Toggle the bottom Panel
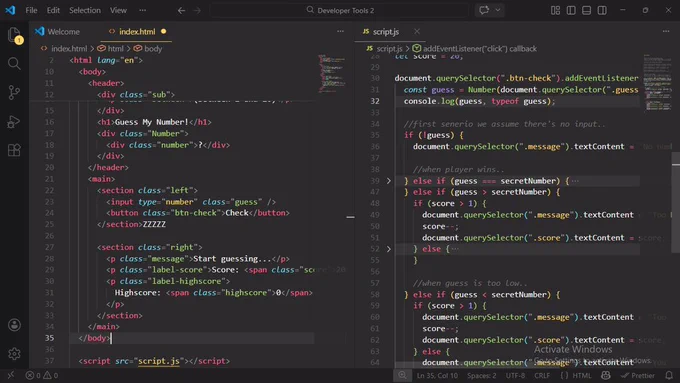The image size is (680, 383). coord(586,10)
